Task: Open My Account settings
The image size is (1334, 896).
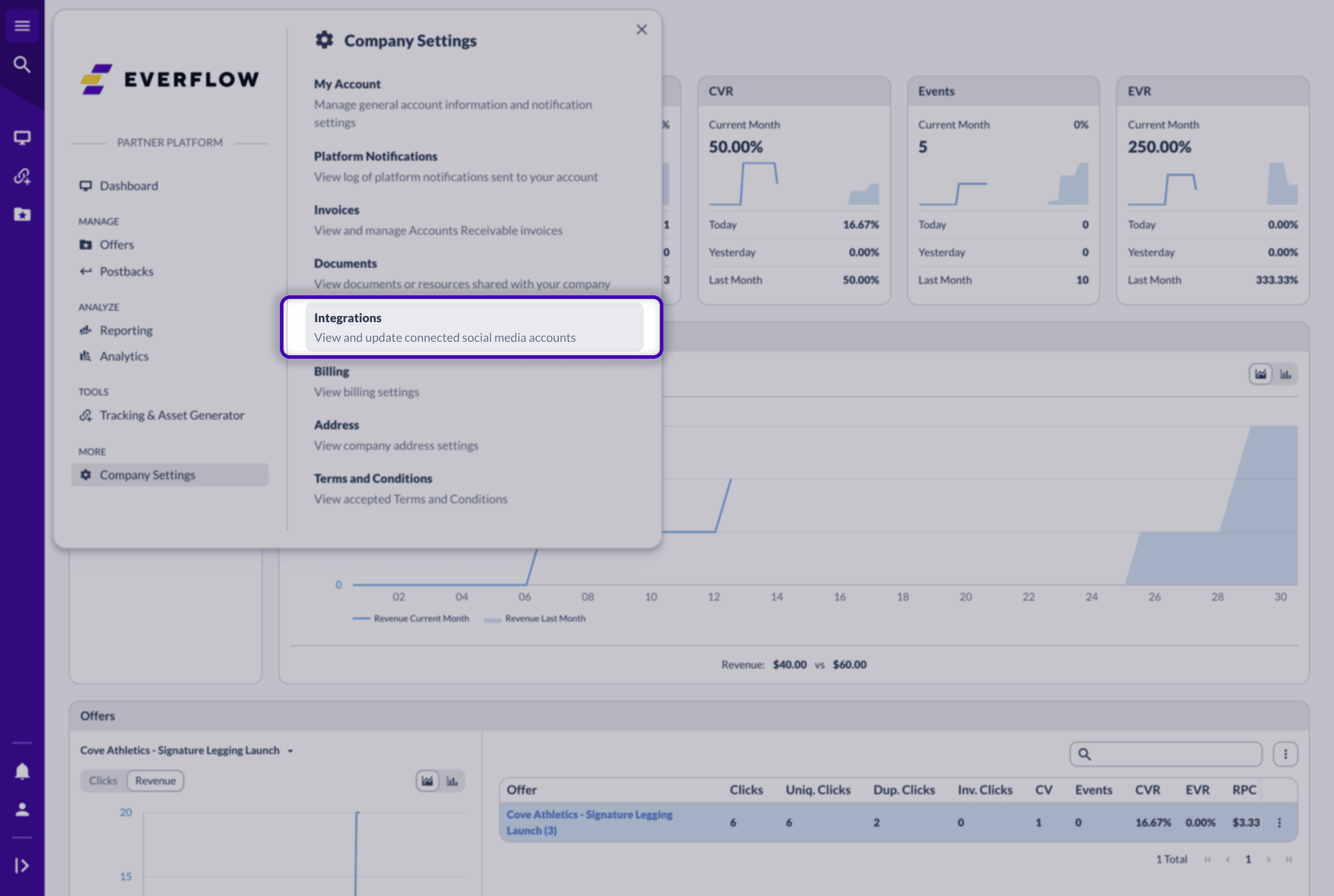Action: [474, 103]
